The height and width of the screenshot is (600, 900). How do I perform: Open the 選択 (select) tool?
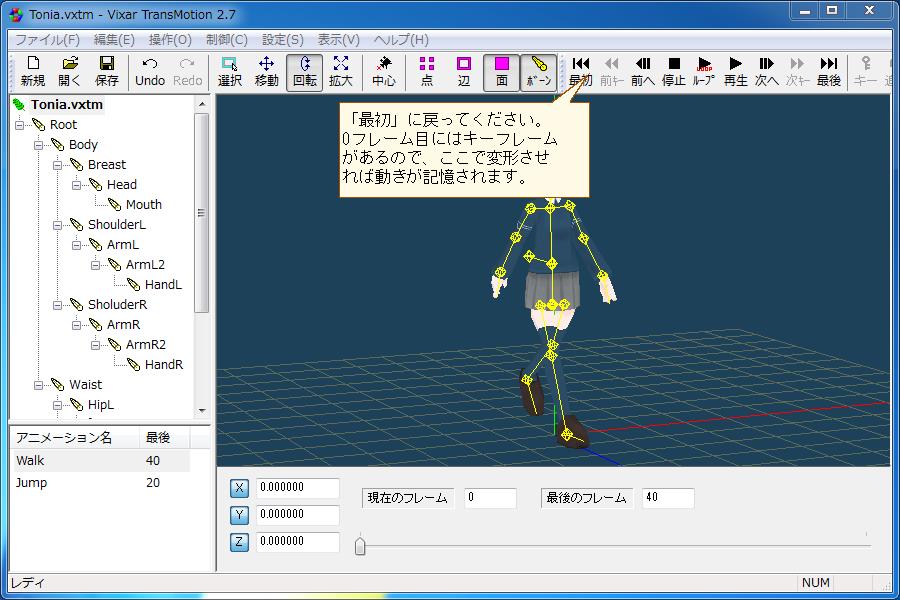coord(228,70)
